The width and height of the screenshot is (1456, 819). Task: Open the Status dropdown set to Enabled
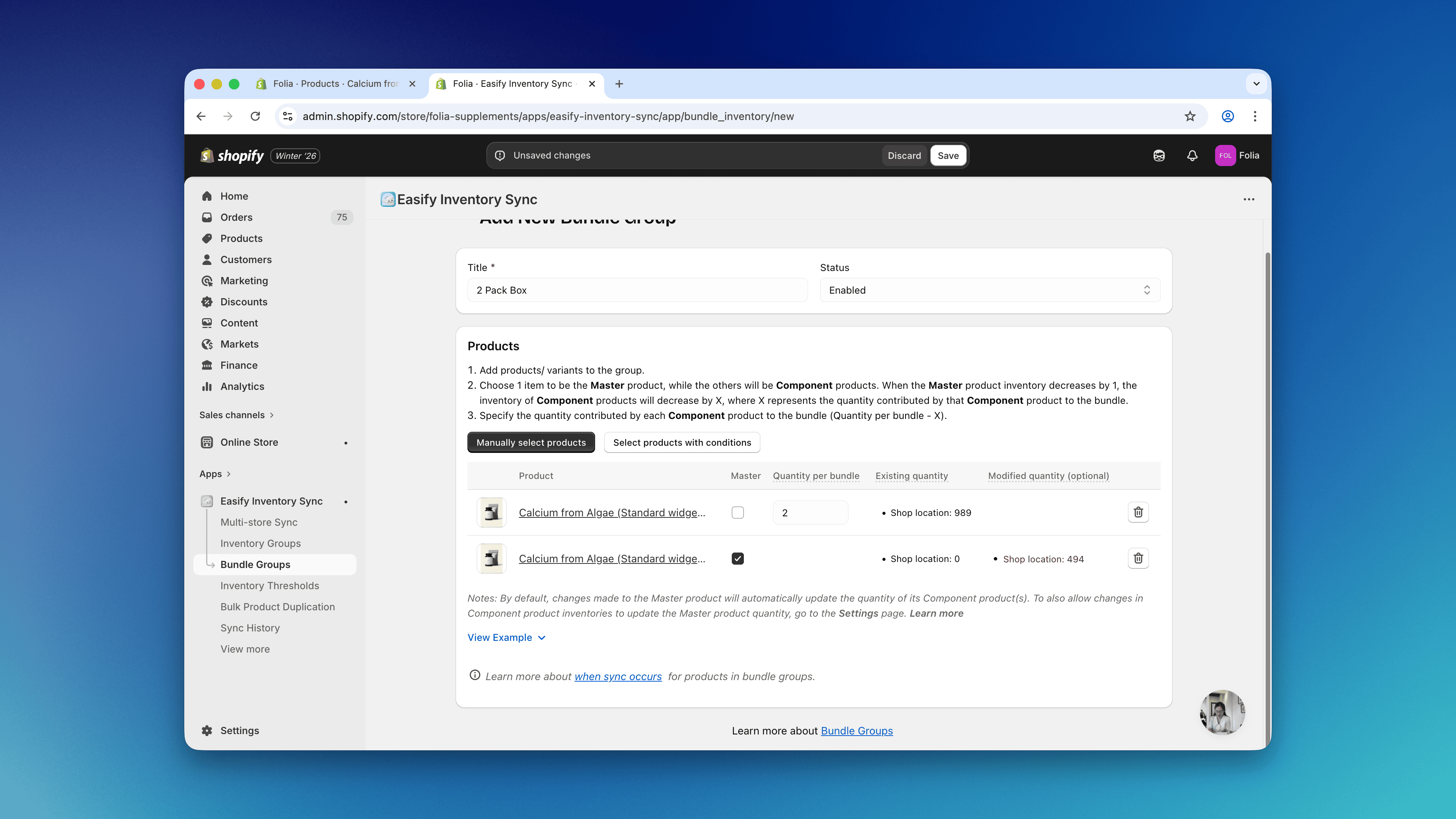click(990, 290)
